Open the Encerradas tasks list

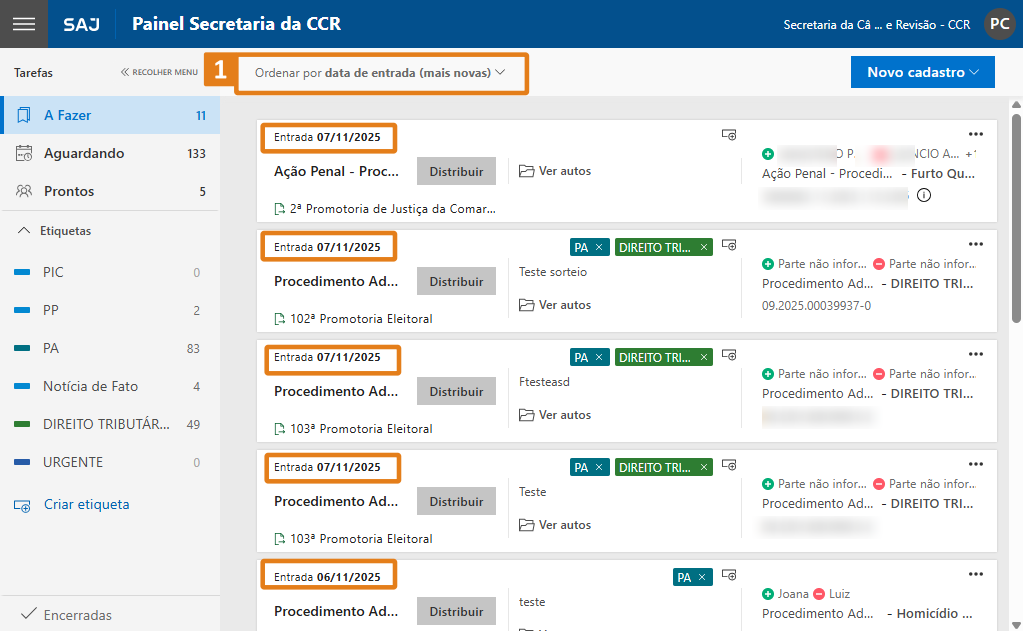click(x=77, y=615)
